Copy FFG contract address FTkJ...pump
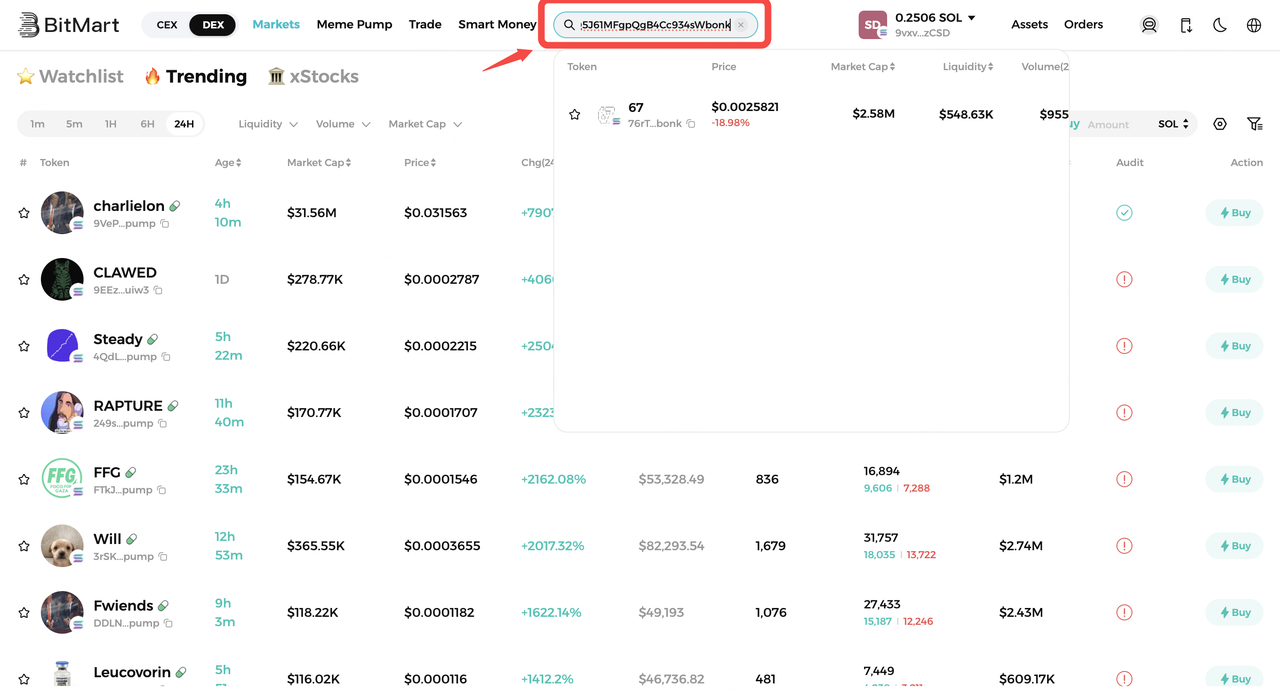Viewport: 1280px width, 691px height. click(x=162, y=490)
